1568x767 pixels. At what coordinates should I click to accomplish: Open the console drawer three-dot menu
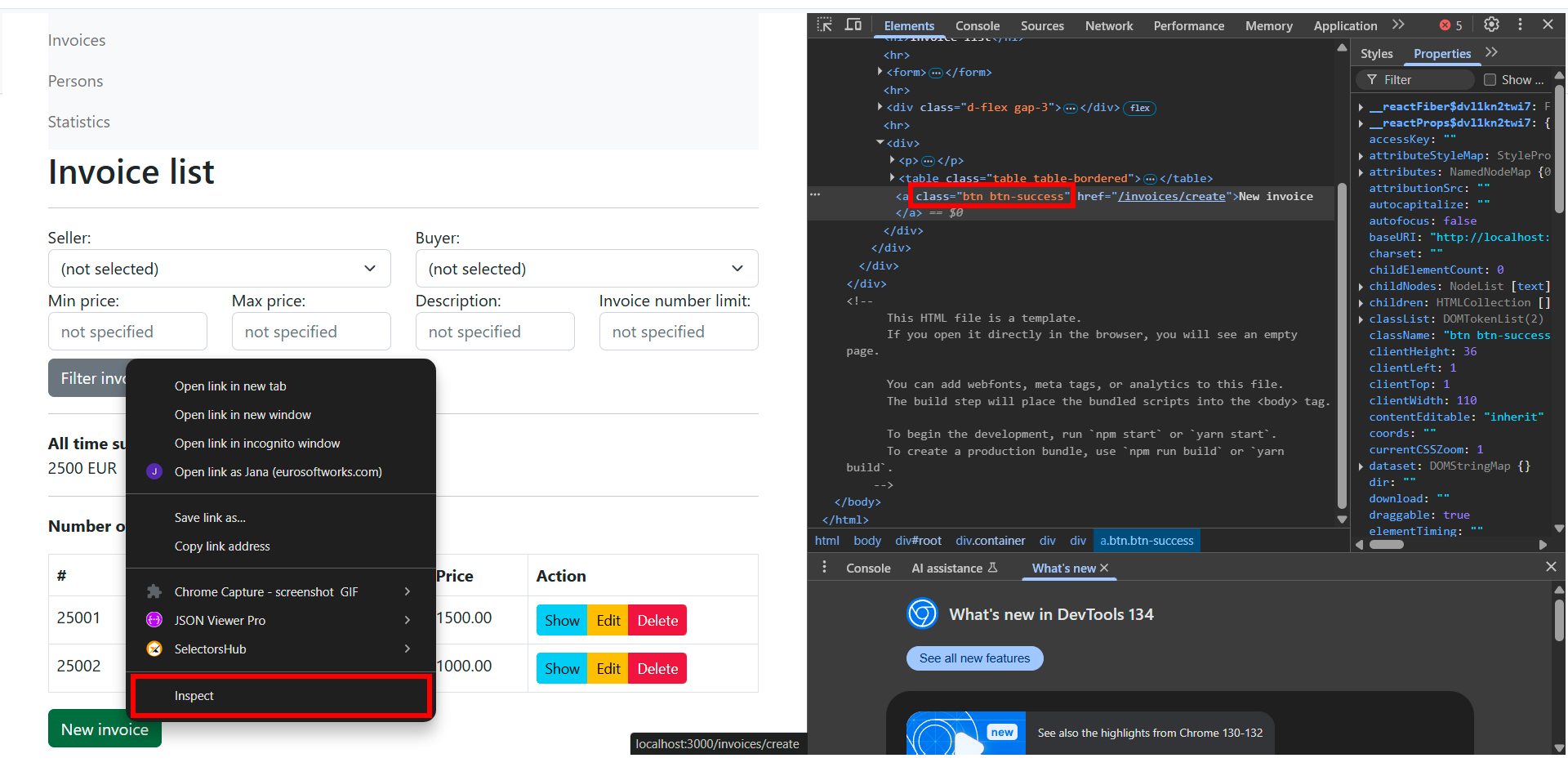pyautogui.click(x=824, y=566)
